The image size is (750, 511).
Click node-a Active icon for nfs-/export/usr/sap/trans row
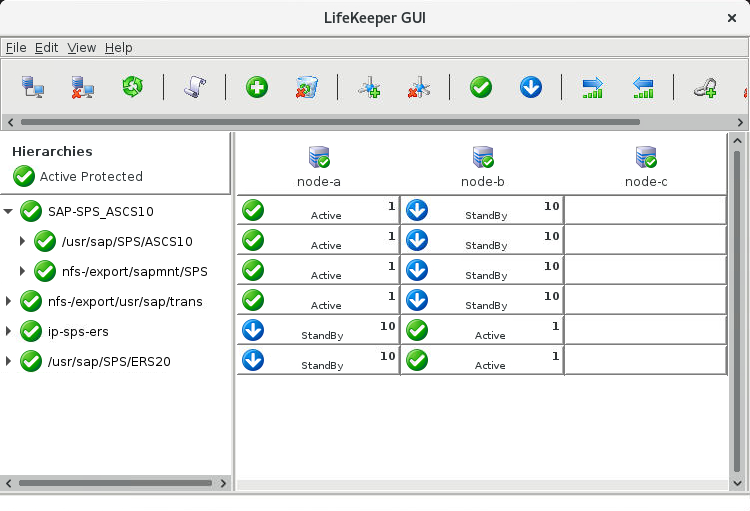point(253,300)
